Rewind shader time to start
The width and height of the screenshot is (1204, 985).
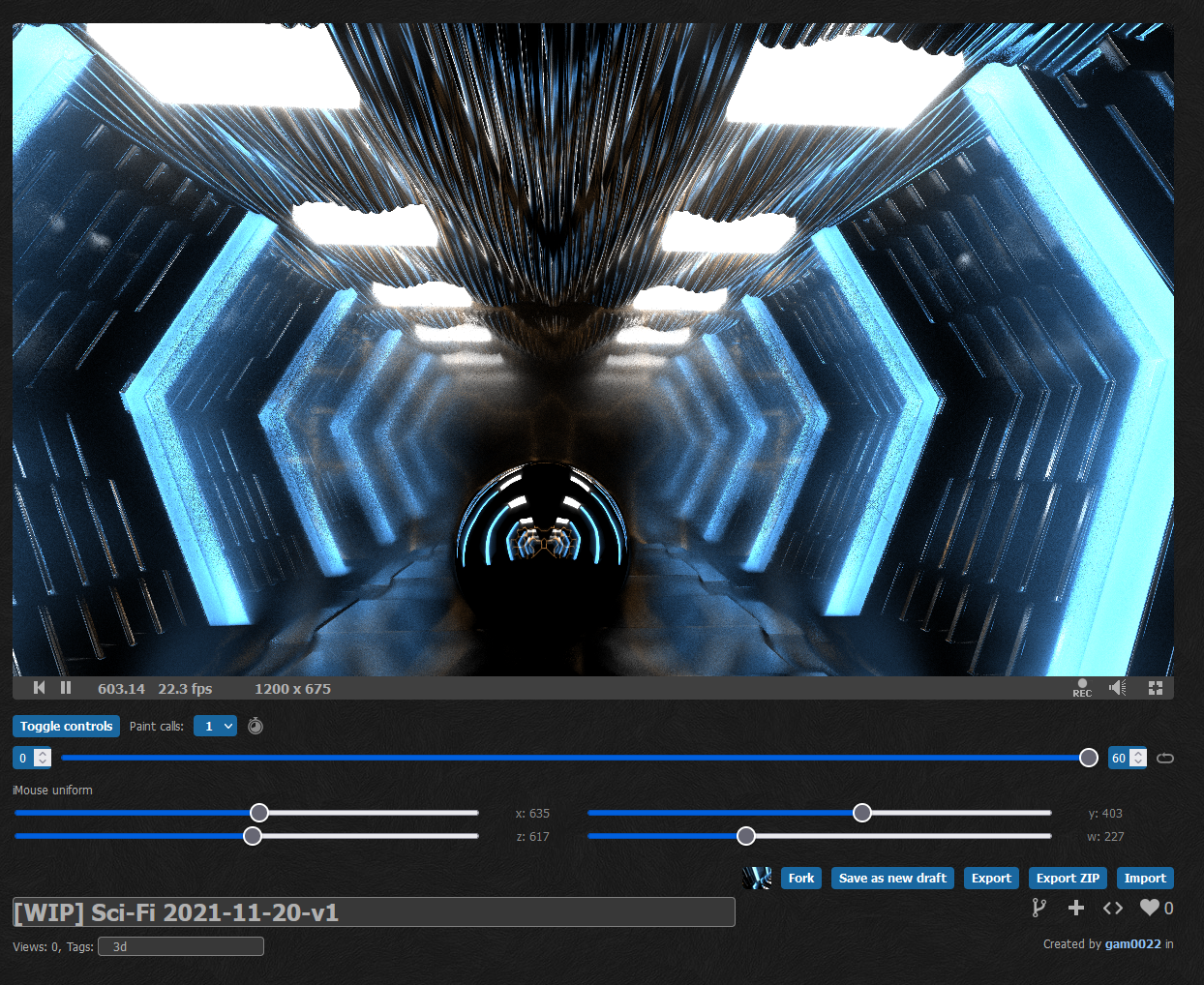pos(39,688)
